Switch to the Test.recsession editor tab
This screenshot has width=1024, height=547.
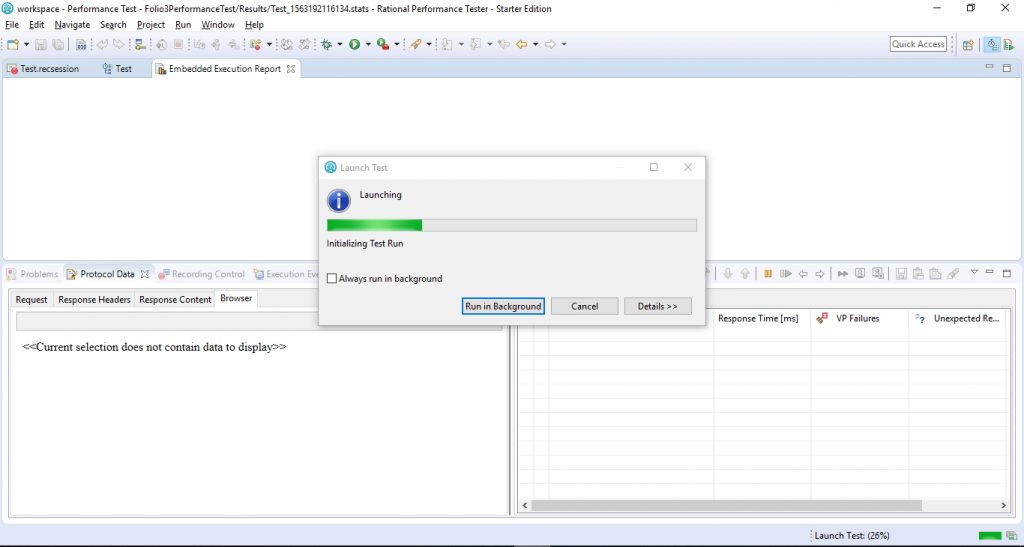coord(43,69)
